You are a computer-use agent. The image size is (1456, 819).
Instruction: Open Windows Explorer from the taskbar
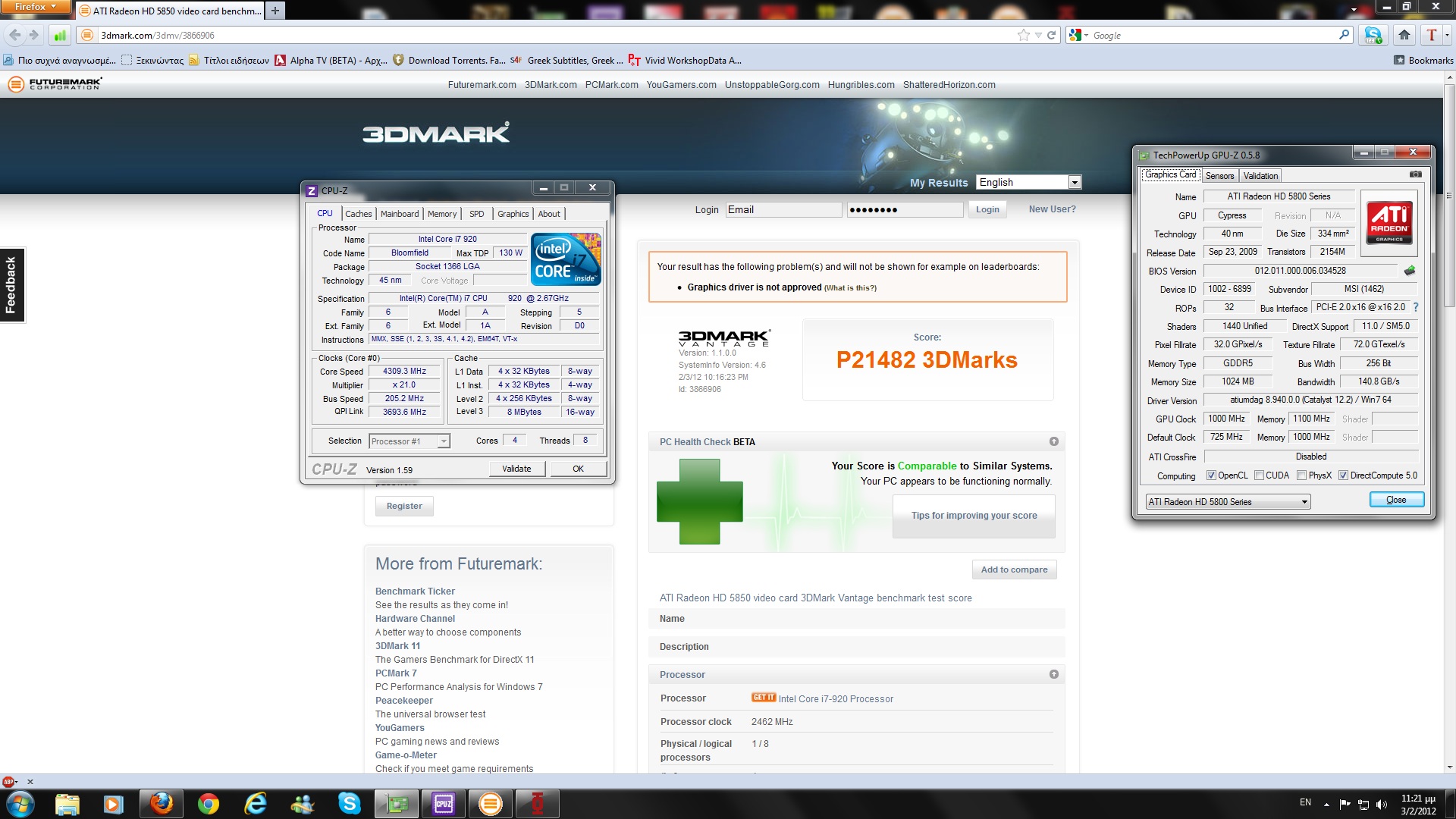(x=67, y=804)
